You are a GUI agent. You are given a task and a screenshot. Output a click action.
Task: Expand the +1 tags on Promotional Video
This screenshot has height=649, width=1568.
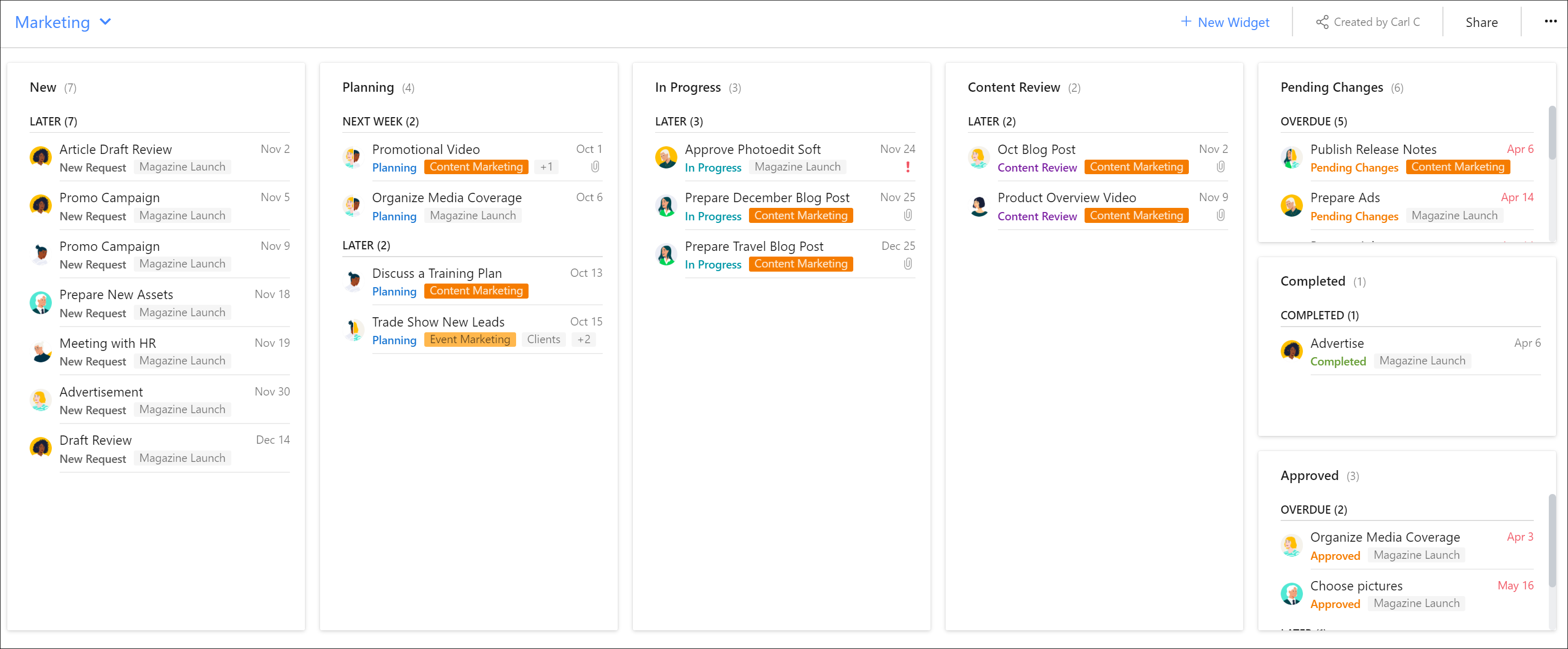pos(546,167)
